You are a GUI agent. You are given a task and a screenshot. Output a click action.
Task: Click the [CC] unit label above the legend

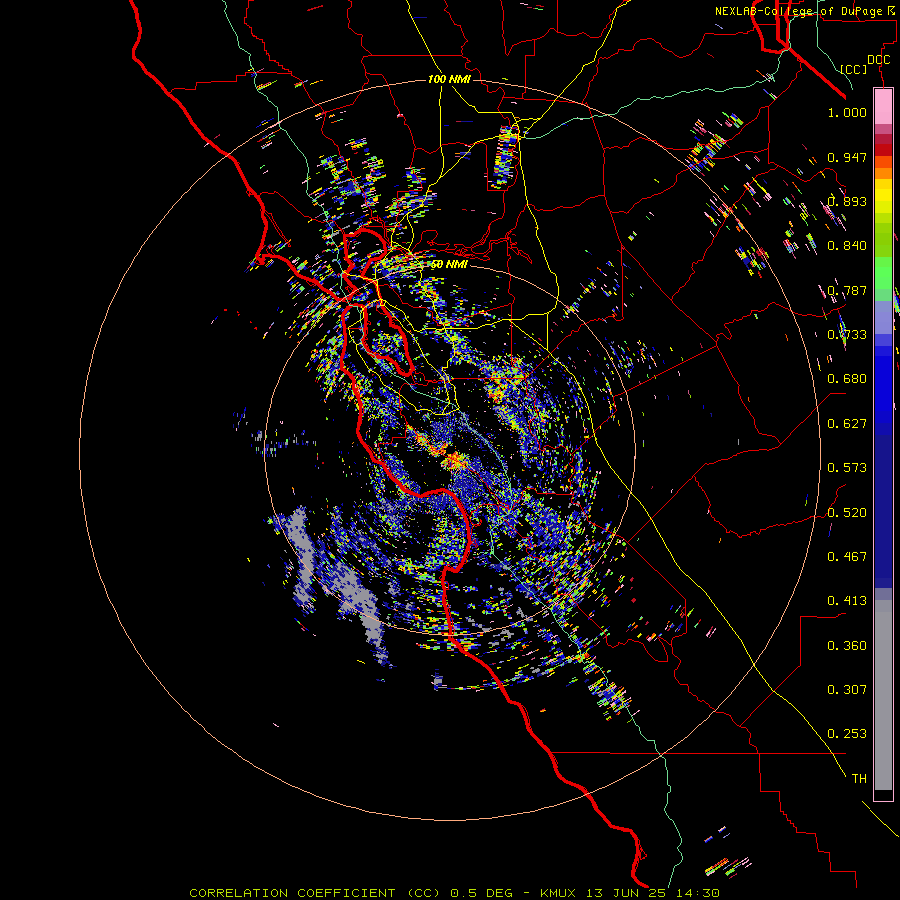[854, 69]
